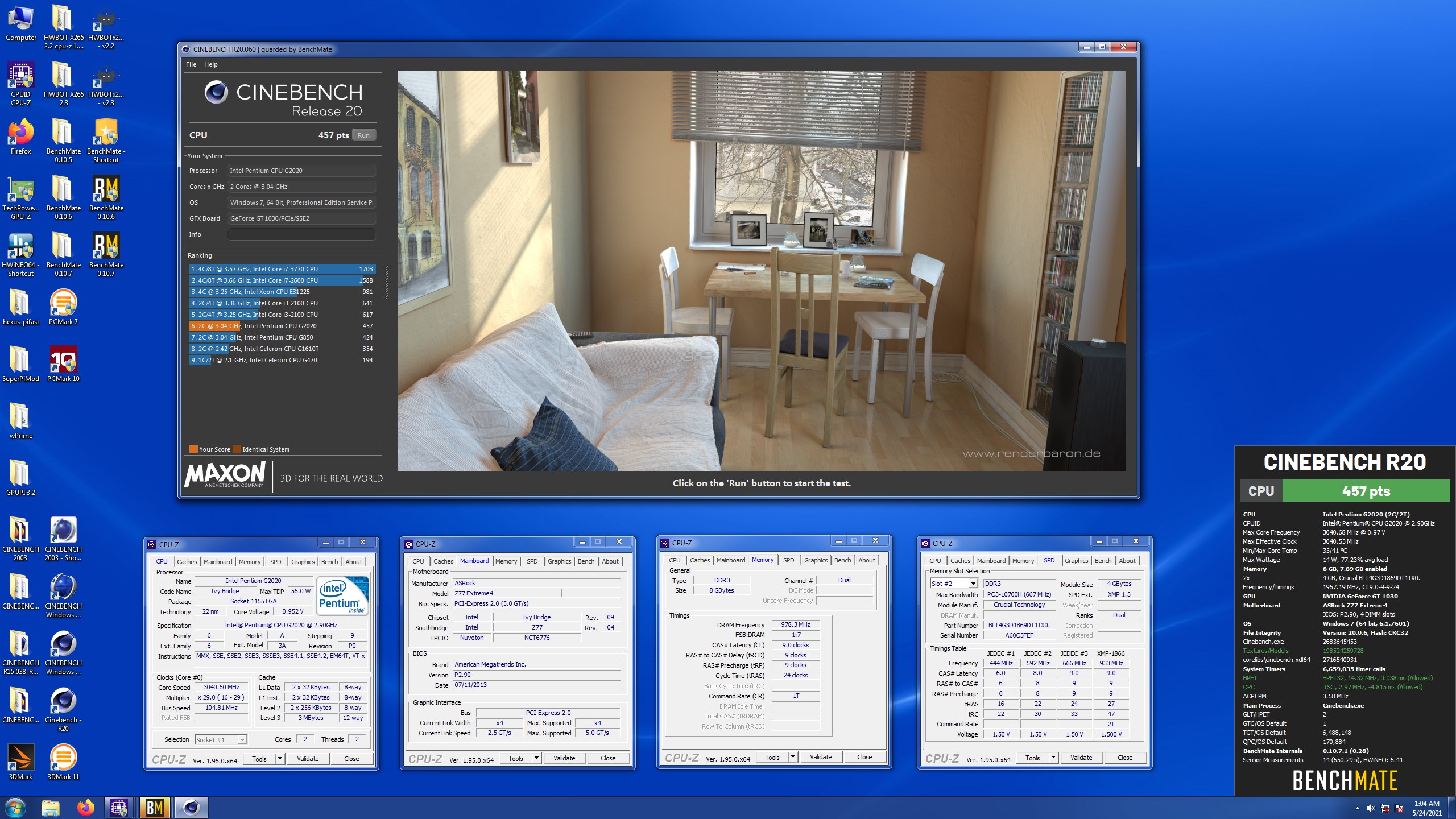Open SPD tab in the Memory CPU-Z window
The image size is (1456, 819).
(788, 560)
